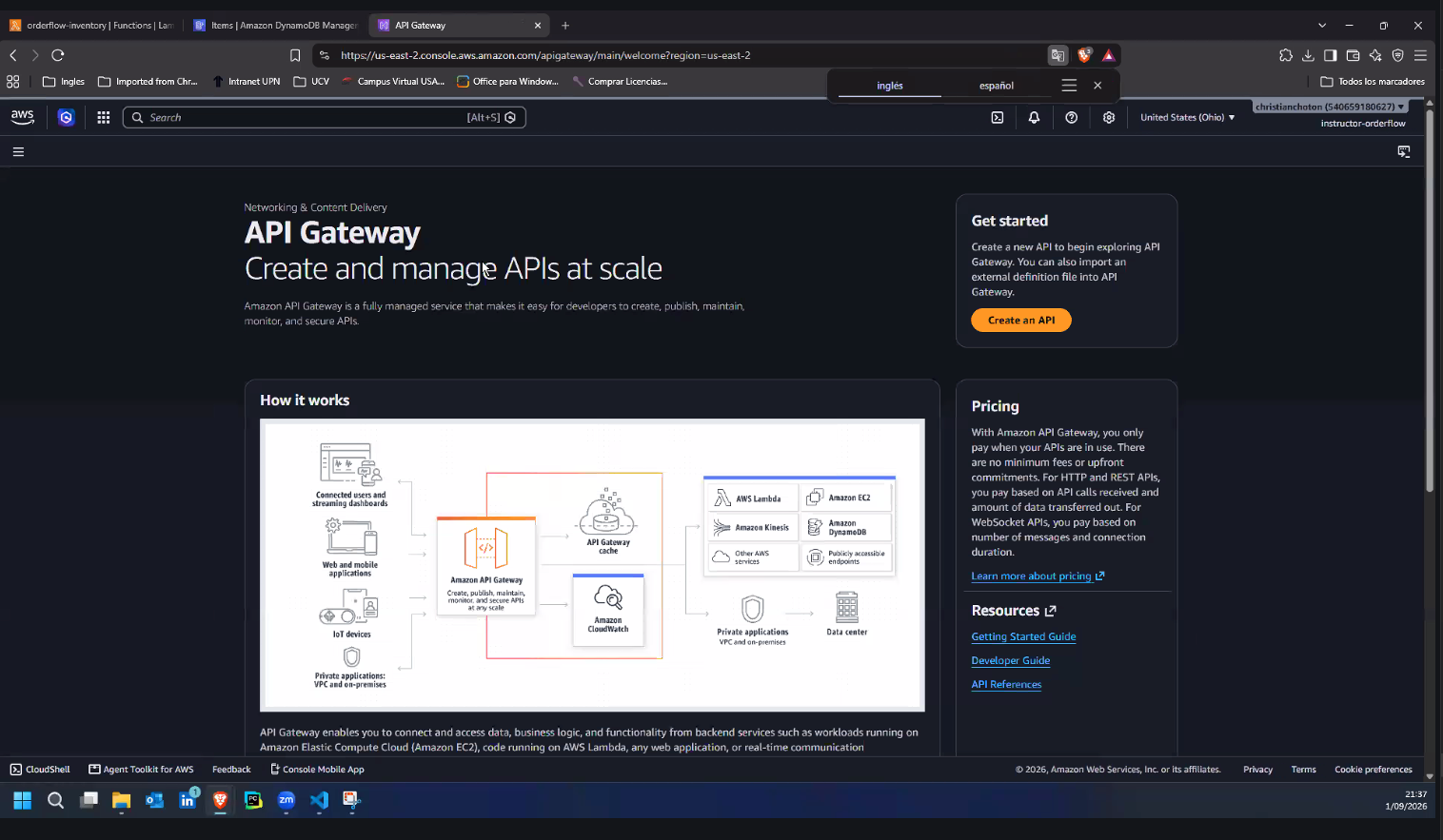1443x840 pixels.
Task: Open the API Gateway side navigation menu
Action: tap(18, 151)
